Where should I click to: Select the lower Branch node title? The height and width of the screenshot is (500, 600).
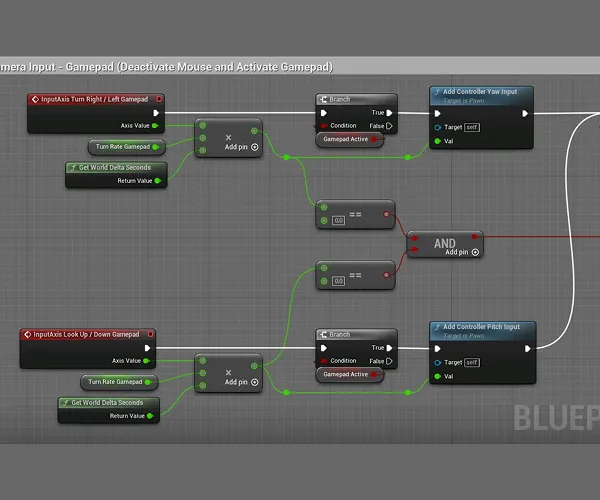pos(355,335)
